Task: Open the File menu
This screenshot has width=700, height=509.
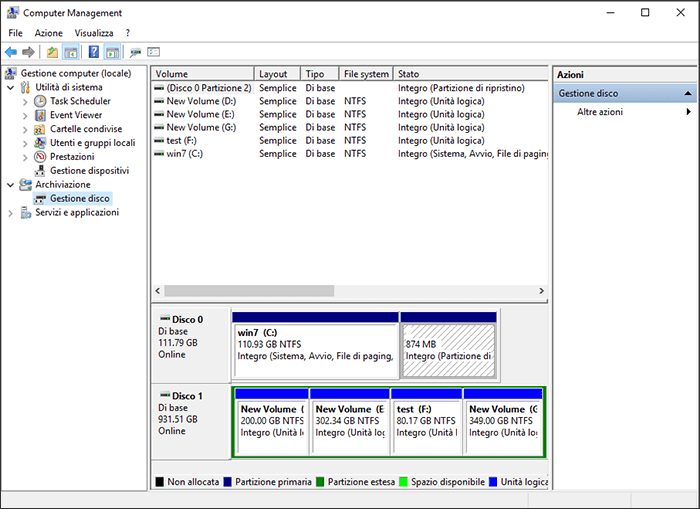Action: [15, 33]
